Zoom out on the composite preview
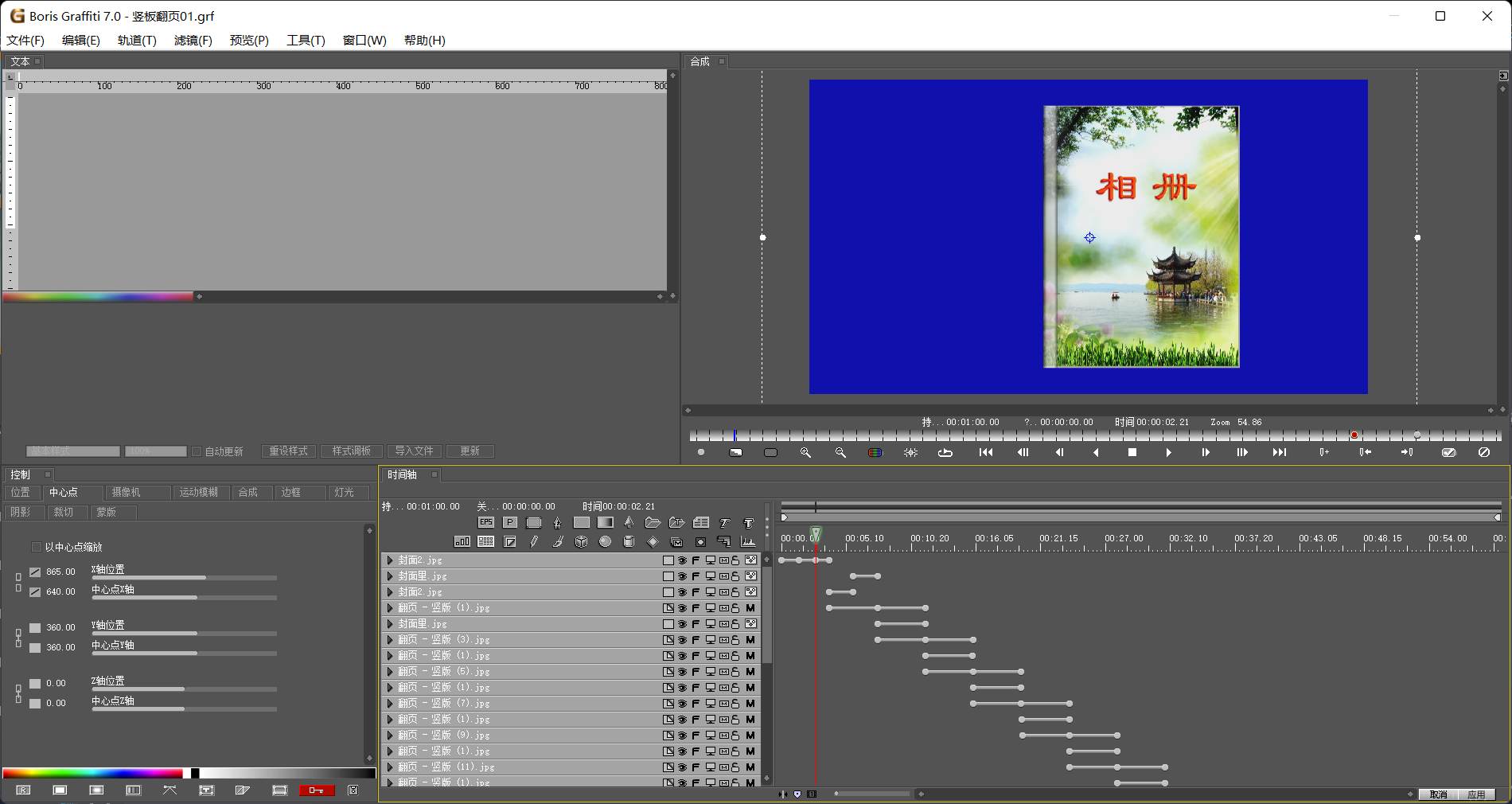1512x804 pixels. pyautogui.click(x=840, y=452)
